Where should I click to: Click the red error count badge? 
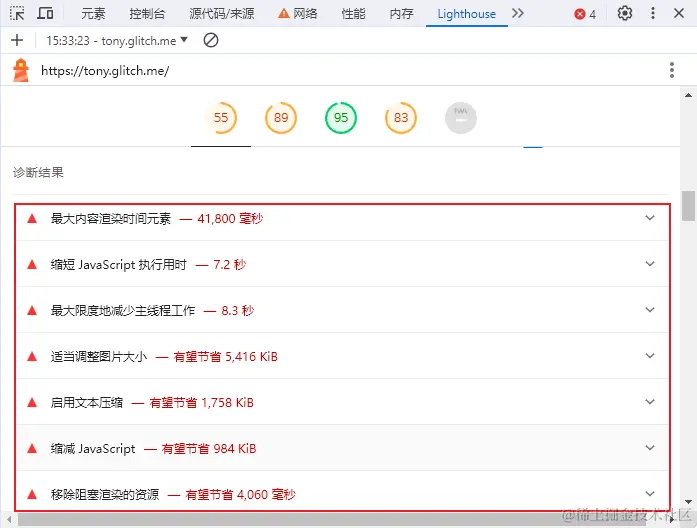(585, 14)
